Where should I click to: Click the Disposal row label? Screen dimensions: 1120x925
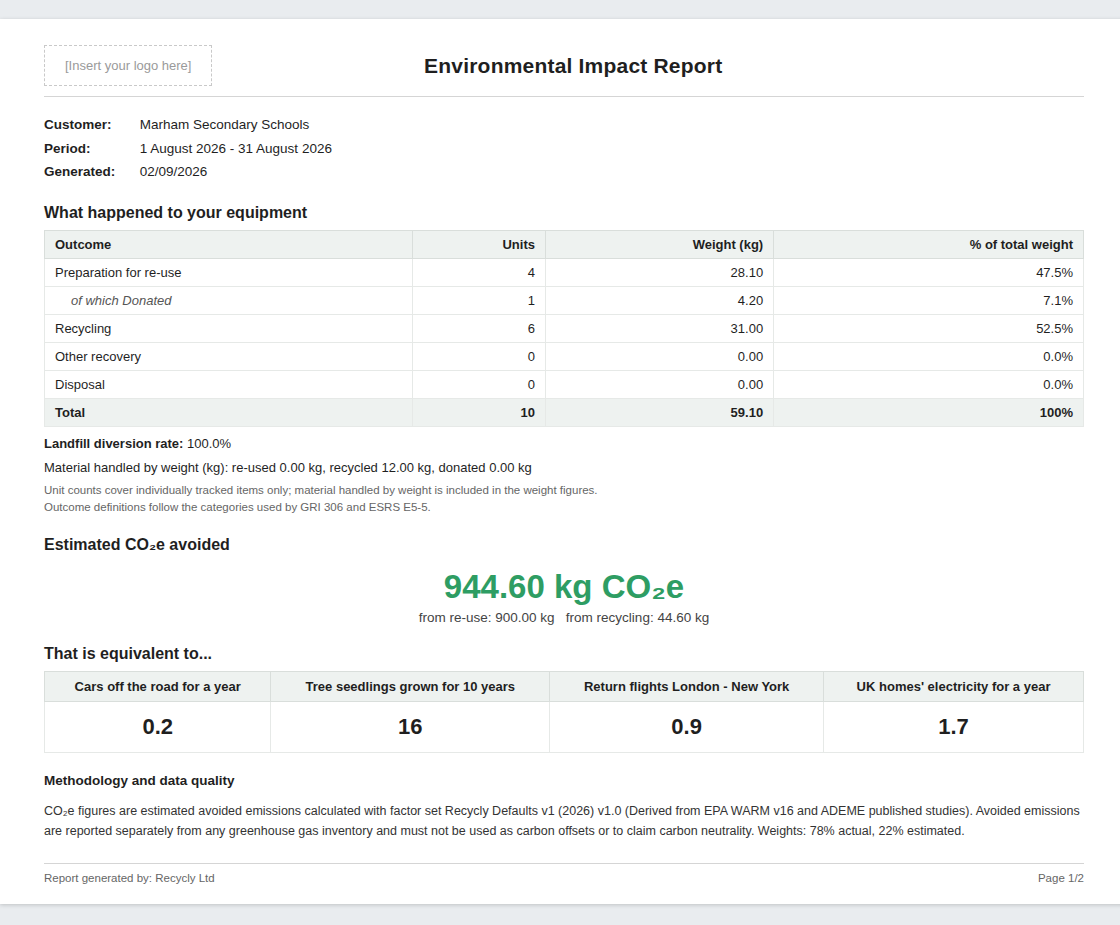coord(80,384)
